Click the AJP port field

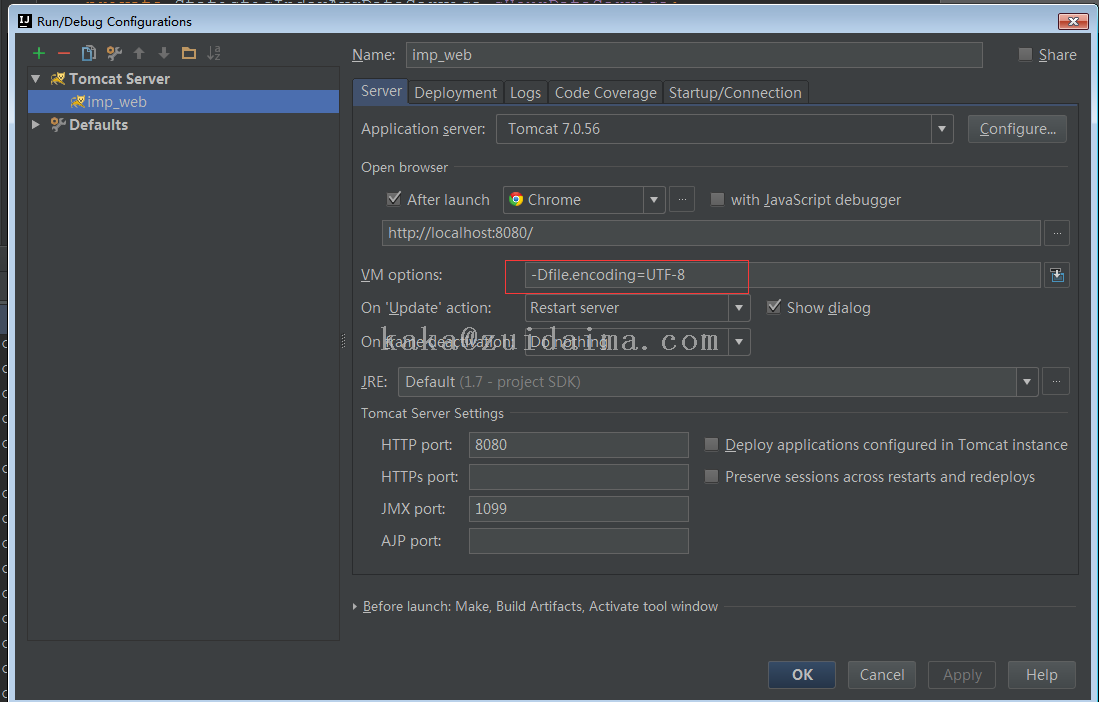pos(578,541)
